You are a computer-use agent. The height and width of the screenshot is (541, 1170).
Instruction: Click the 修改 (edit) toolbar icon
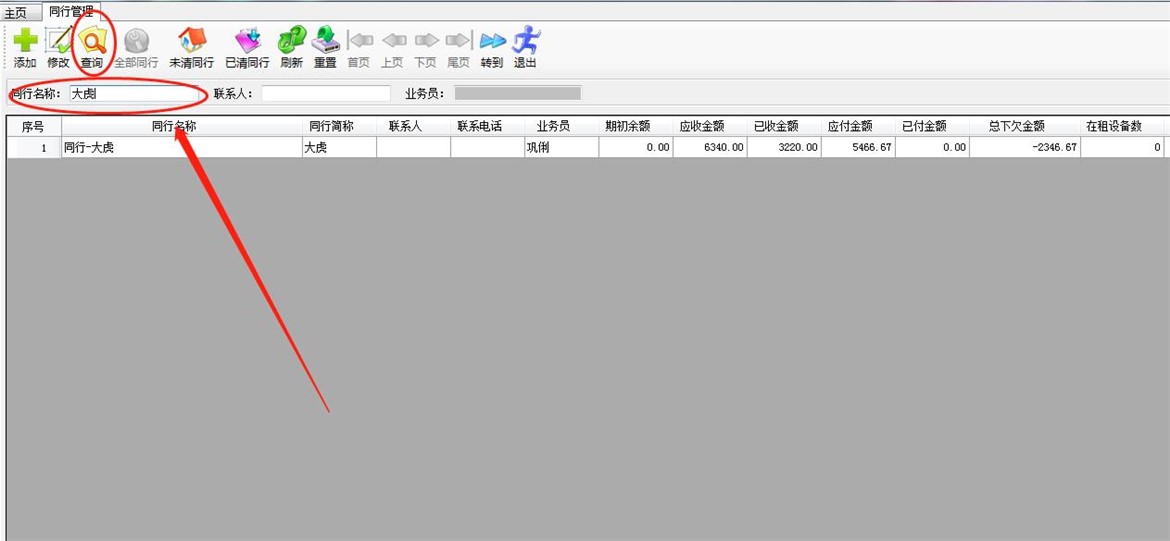pos(58,40)
